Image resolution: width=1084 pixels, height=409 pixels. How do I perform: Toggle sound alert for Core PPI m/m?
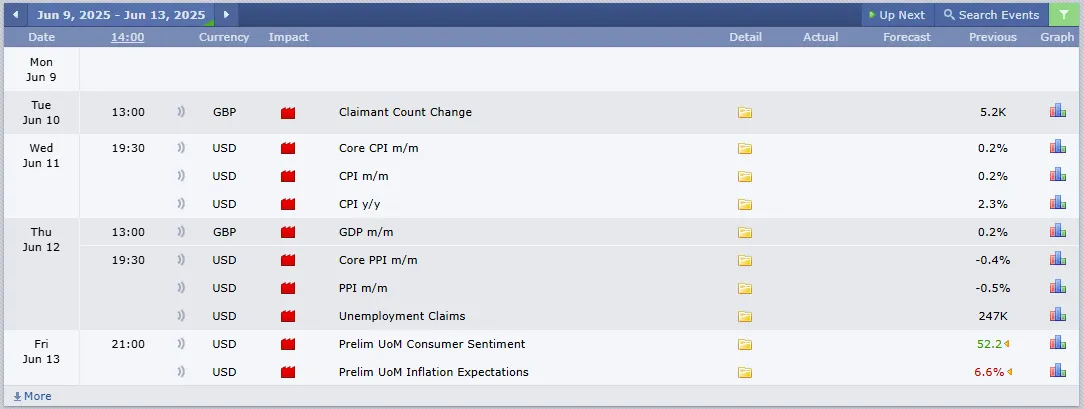click(181, 260)
